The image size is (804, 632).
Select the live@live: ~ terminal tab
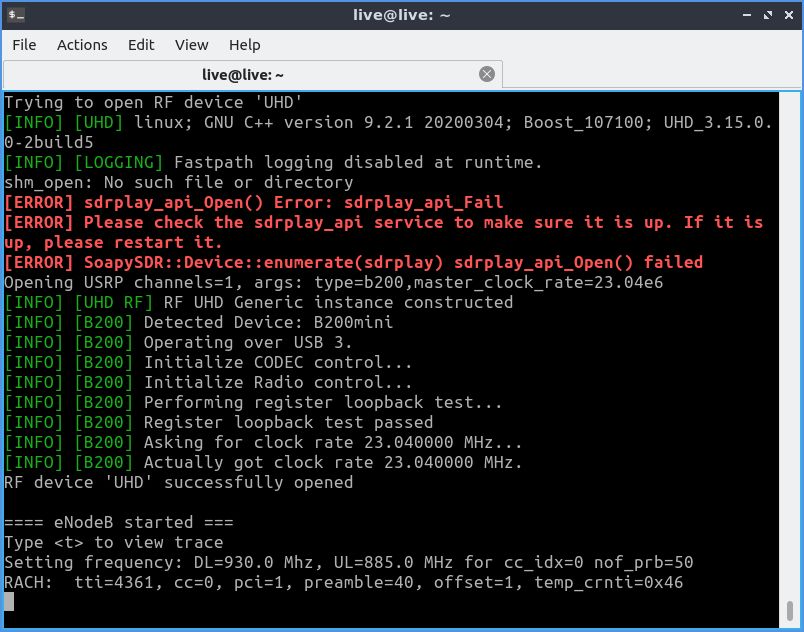pyautogui.click(x=243, y=75)
